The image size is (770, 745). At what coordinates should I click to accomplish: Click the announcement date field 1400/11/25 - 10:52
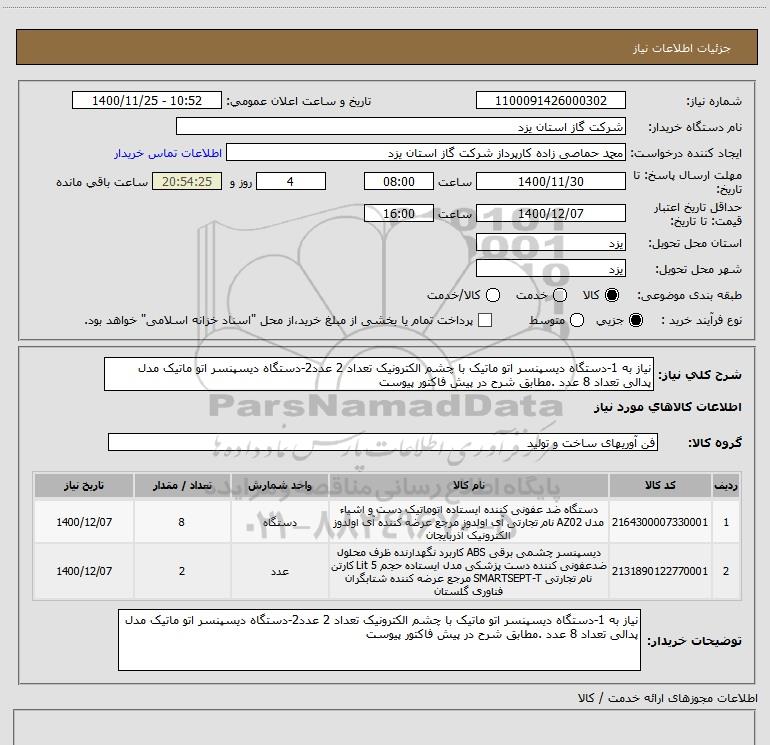[147, 100]
